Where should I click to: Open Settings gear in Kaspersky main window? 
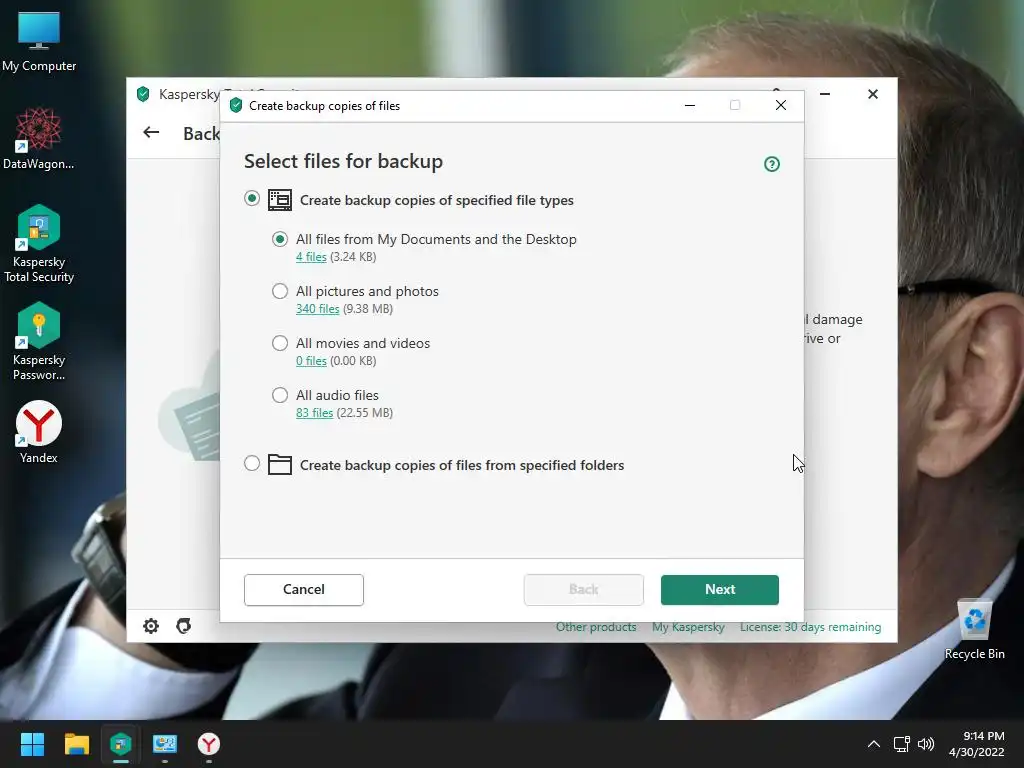(x=151, y=626)
